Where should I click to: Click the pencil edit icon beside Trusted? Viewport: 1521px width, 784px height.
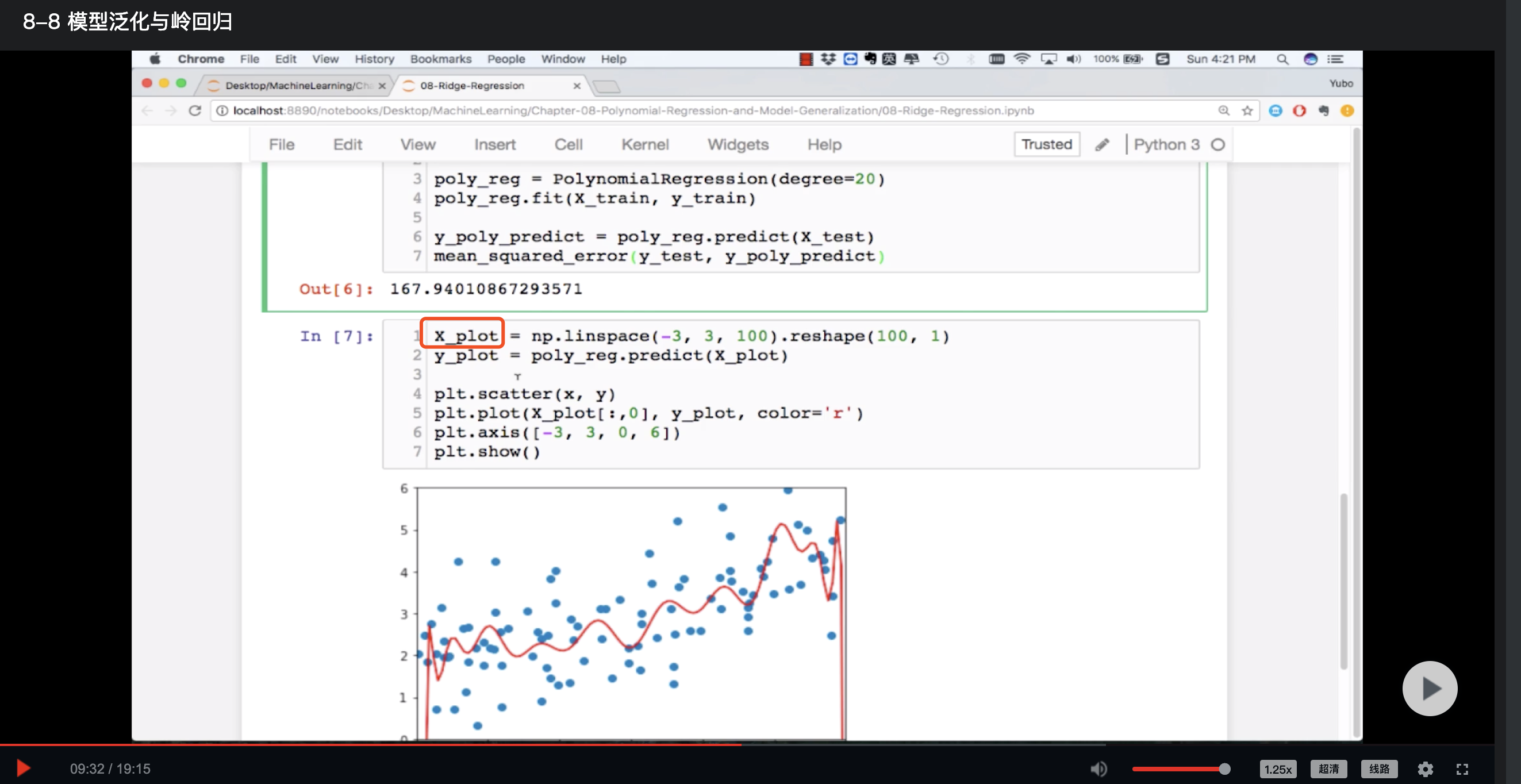(x=1102, y=145)
